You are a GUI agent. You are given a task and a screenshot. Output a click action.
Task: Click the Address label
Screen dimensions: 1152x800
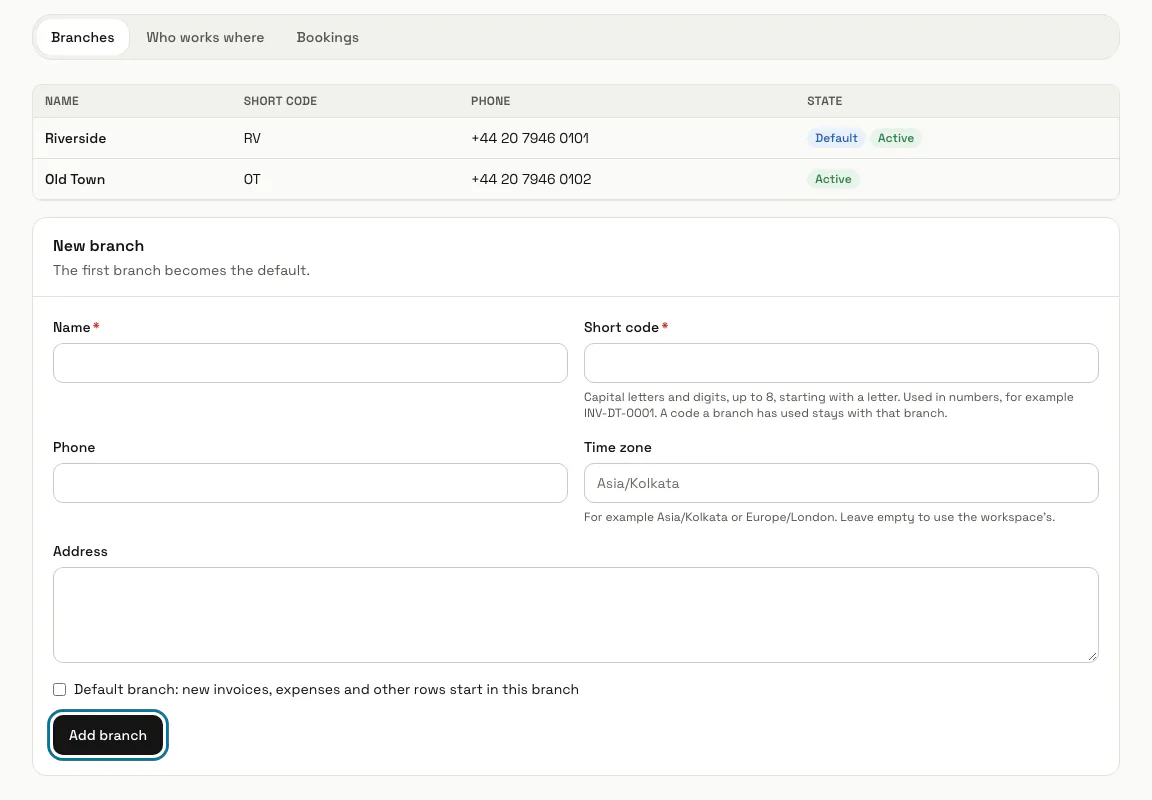(x=80, y=551)
